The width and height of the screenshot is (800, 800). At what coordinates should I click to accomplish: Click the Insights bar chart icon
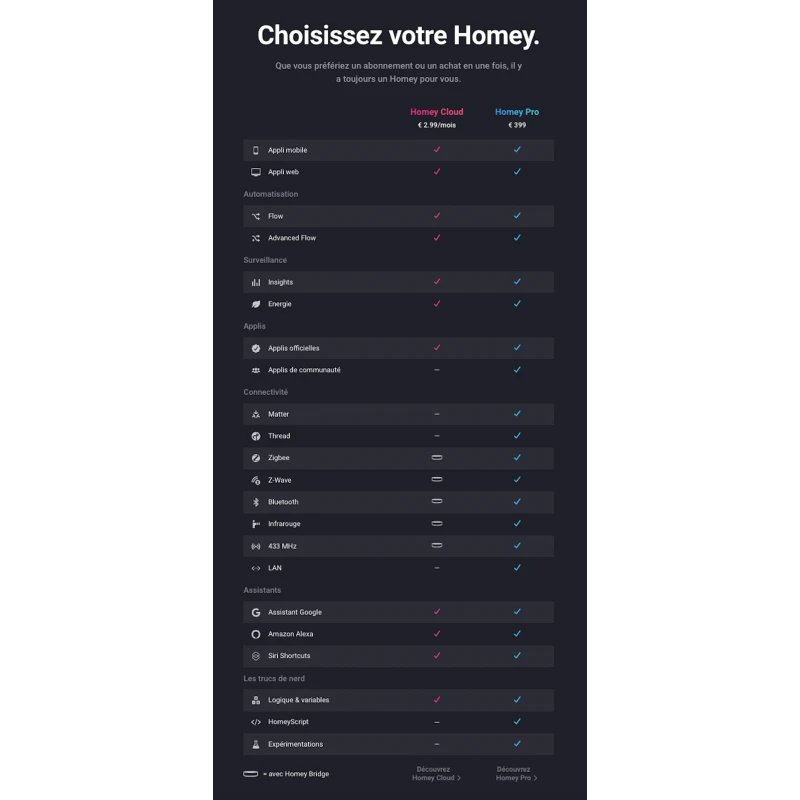point(256,282)
